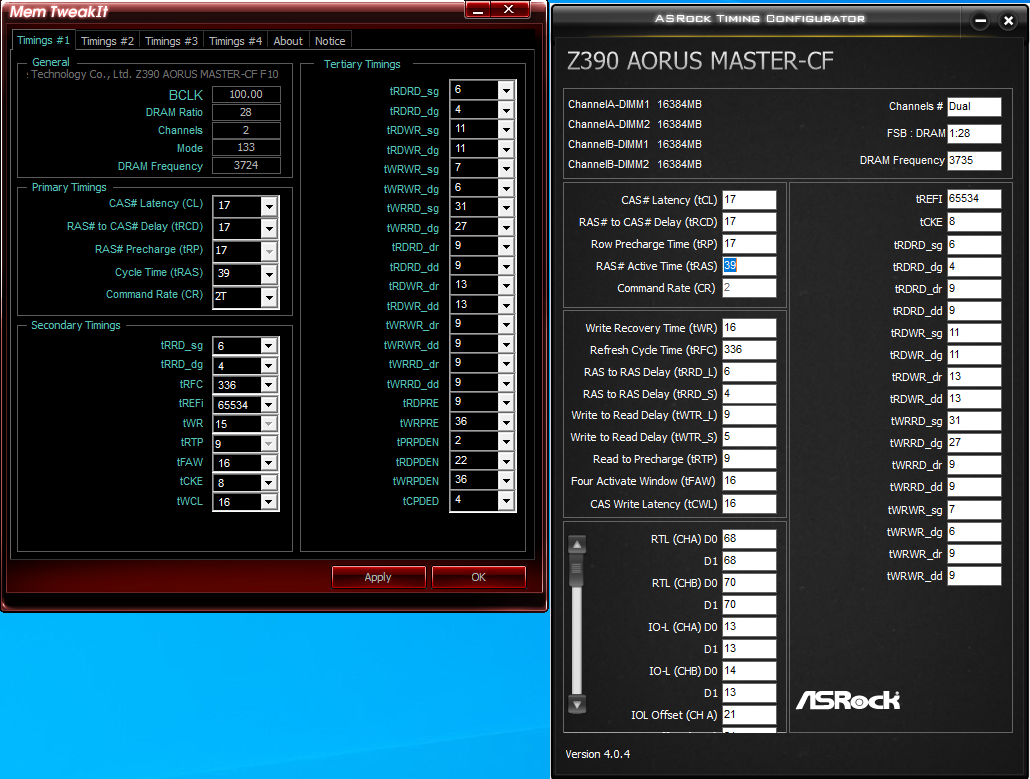Open the Timings #4 tab
This screenshot has height=779, width=1030.
coord(235,41)
